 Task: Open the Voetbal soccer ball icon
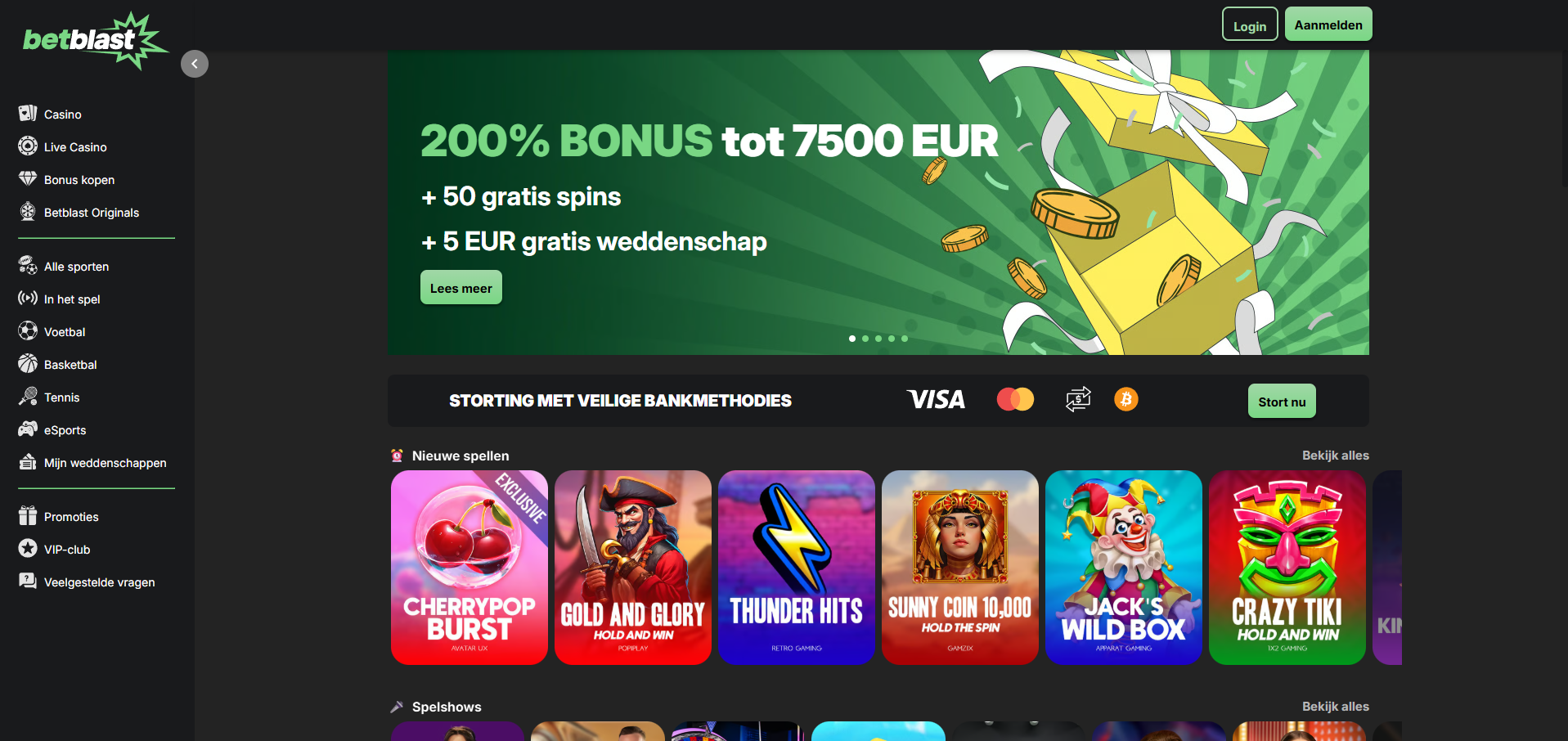28,331
